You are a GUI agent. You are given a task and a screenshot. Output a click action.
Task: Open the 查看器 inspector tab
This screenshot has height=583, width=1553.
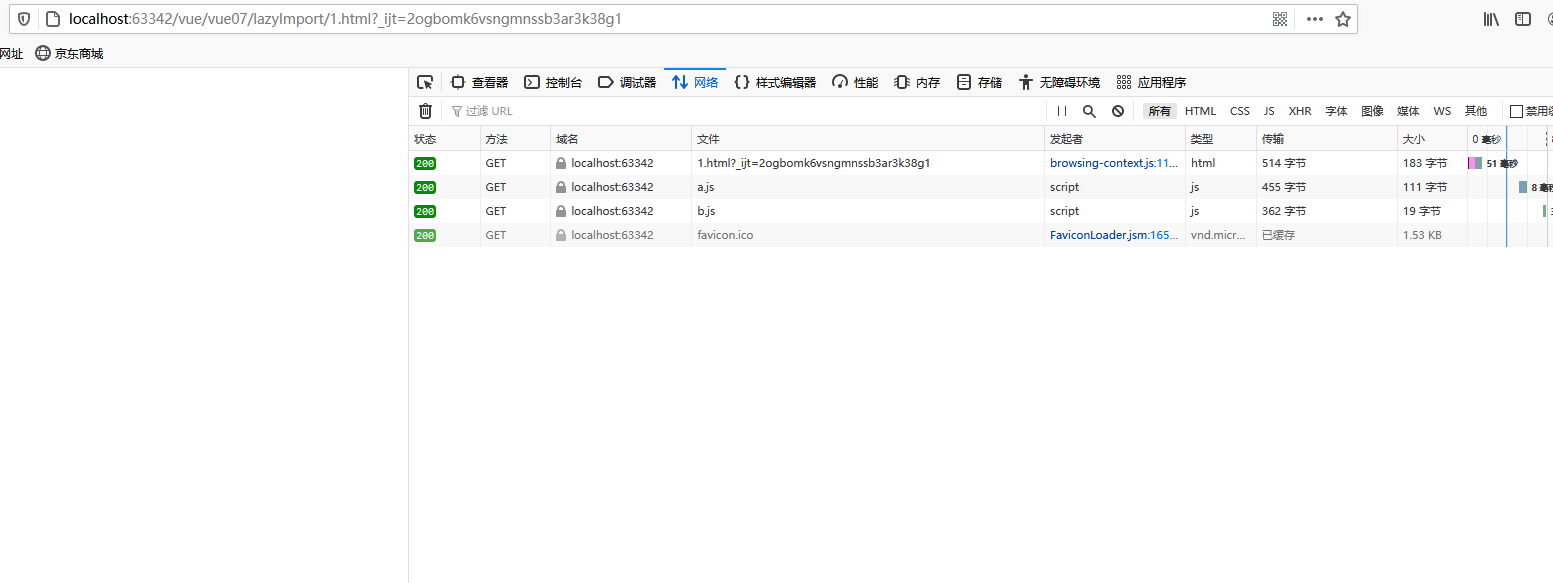(479, 82)
